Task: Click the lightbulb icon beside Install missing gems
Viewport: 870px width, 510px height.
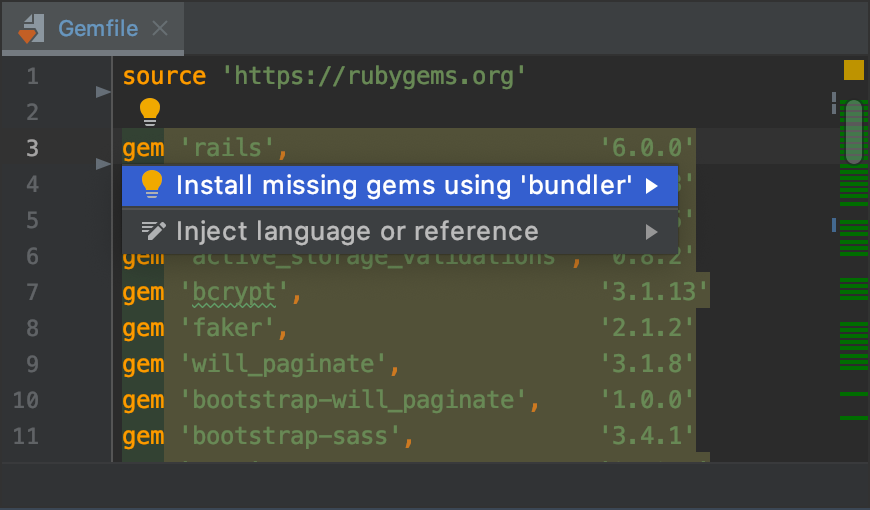Action: point(152,185)
